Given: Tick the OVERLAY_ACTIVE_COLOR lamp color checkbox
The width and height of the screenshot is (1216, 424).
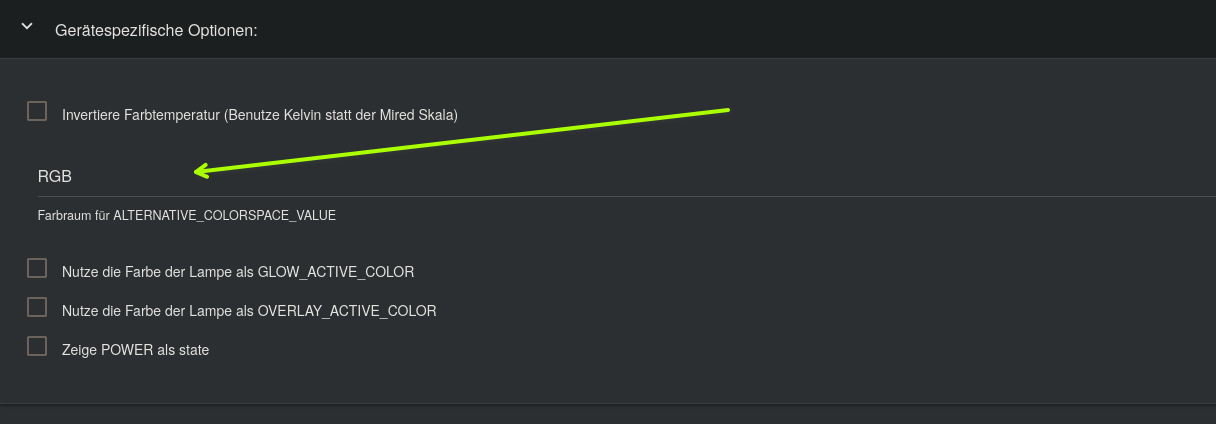Looking at the screenshot, I should pyautogui.click(x=37, y=307).
